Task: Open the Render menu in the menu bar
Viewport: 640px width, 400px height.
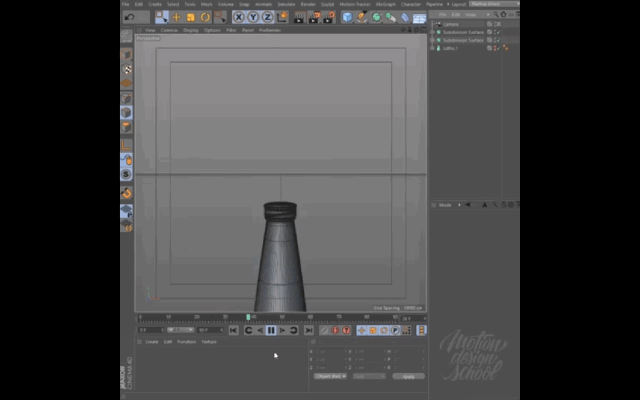Action: tap(308, 4)
